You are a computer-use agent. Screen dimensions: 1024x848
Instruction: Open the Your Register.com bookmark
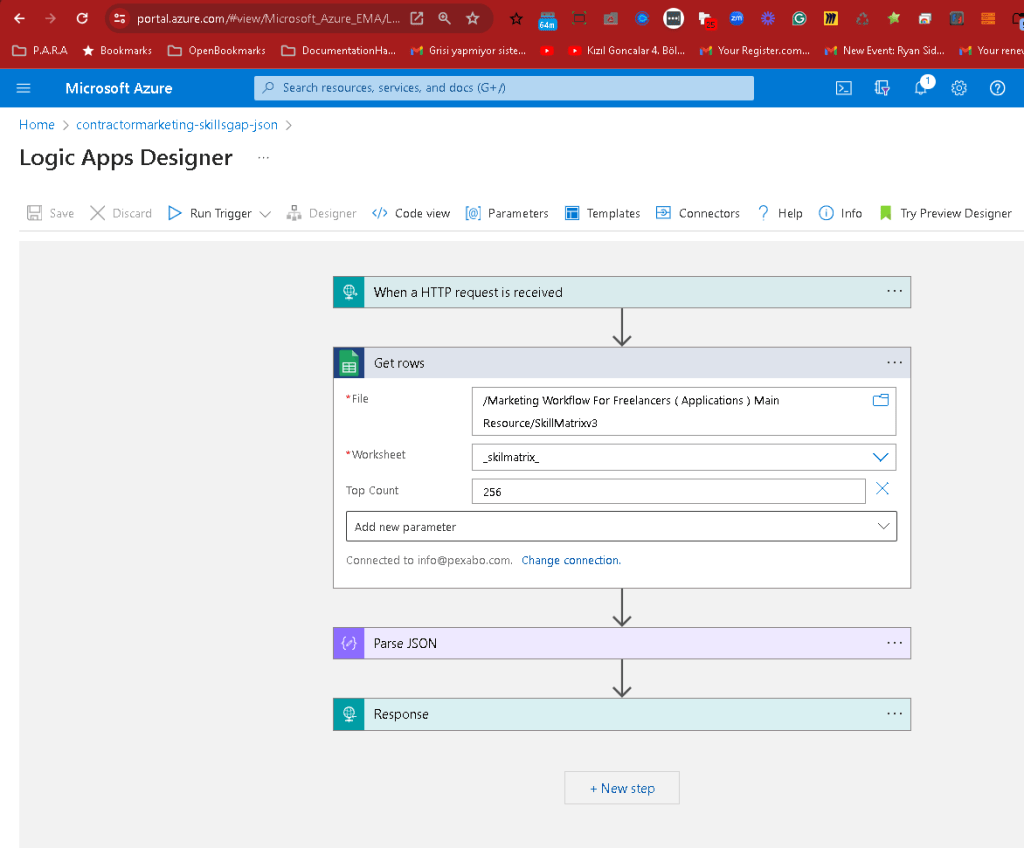(x=754, y=50)
